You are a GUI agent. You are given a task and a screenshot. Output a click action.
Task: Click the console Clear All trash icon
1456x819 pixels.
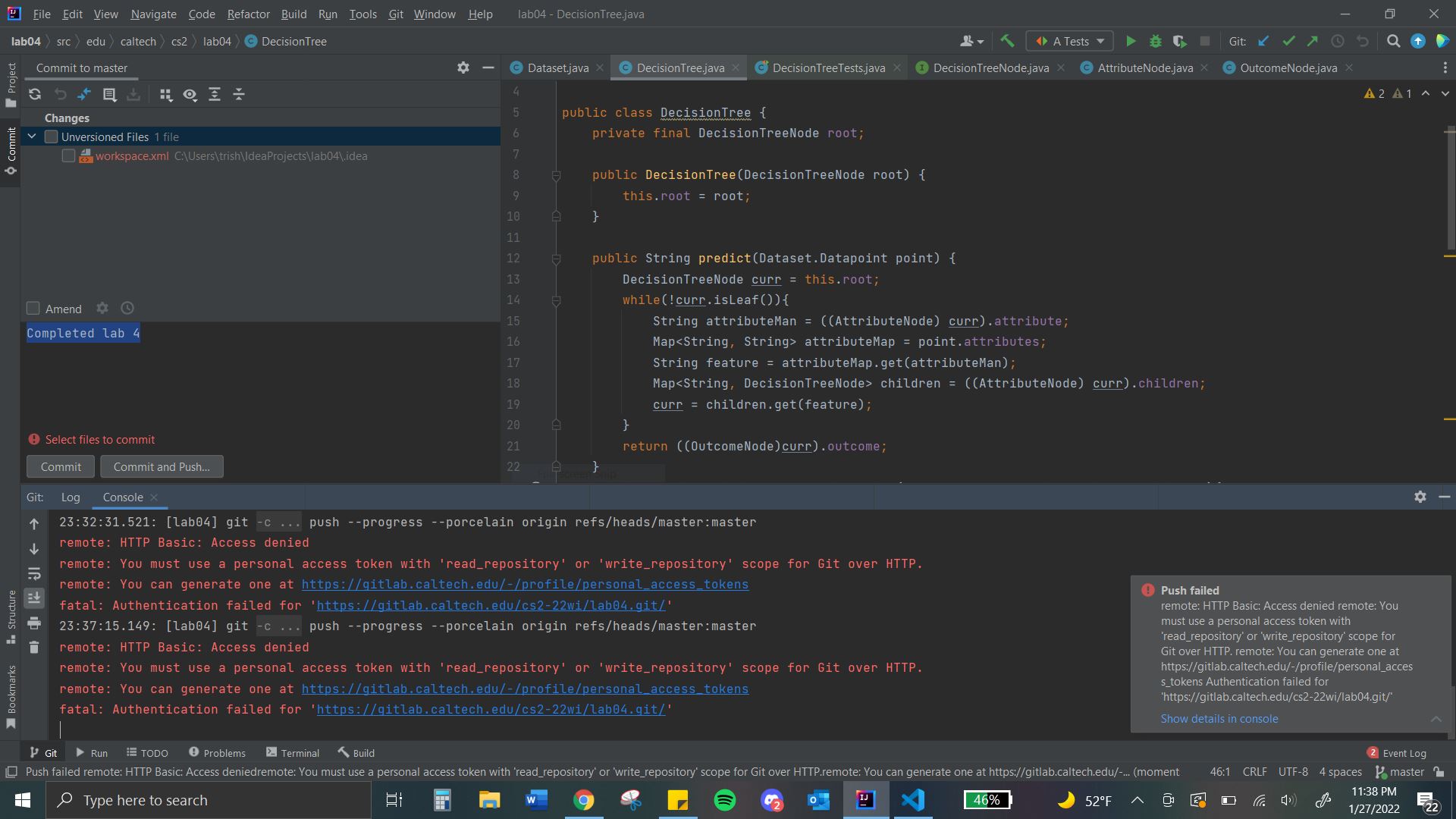pyautogui.click(x=34, y=648)
